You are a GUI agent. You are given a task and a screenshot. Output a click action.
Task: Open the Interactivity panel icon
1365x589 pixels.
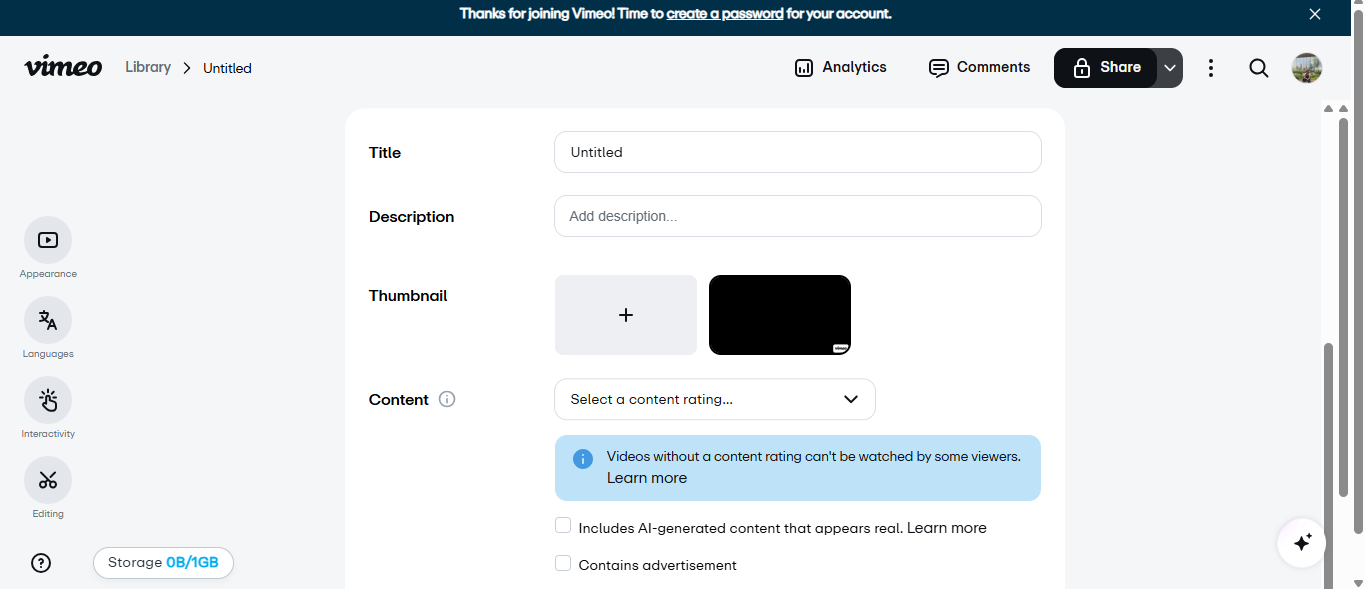click(48, 400)
